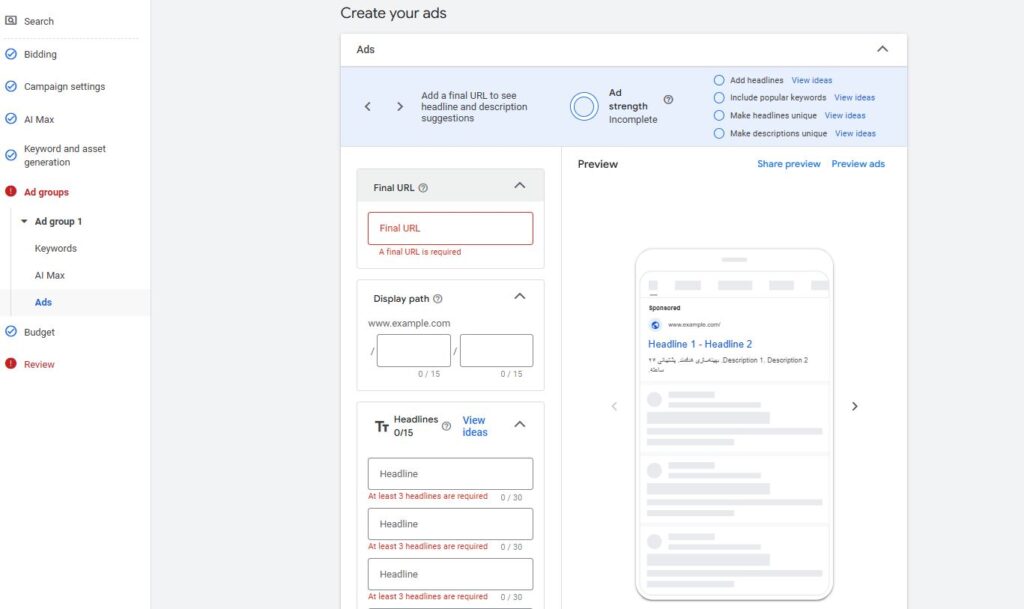Collapse Ad group 1 tree item

(24, 221)
